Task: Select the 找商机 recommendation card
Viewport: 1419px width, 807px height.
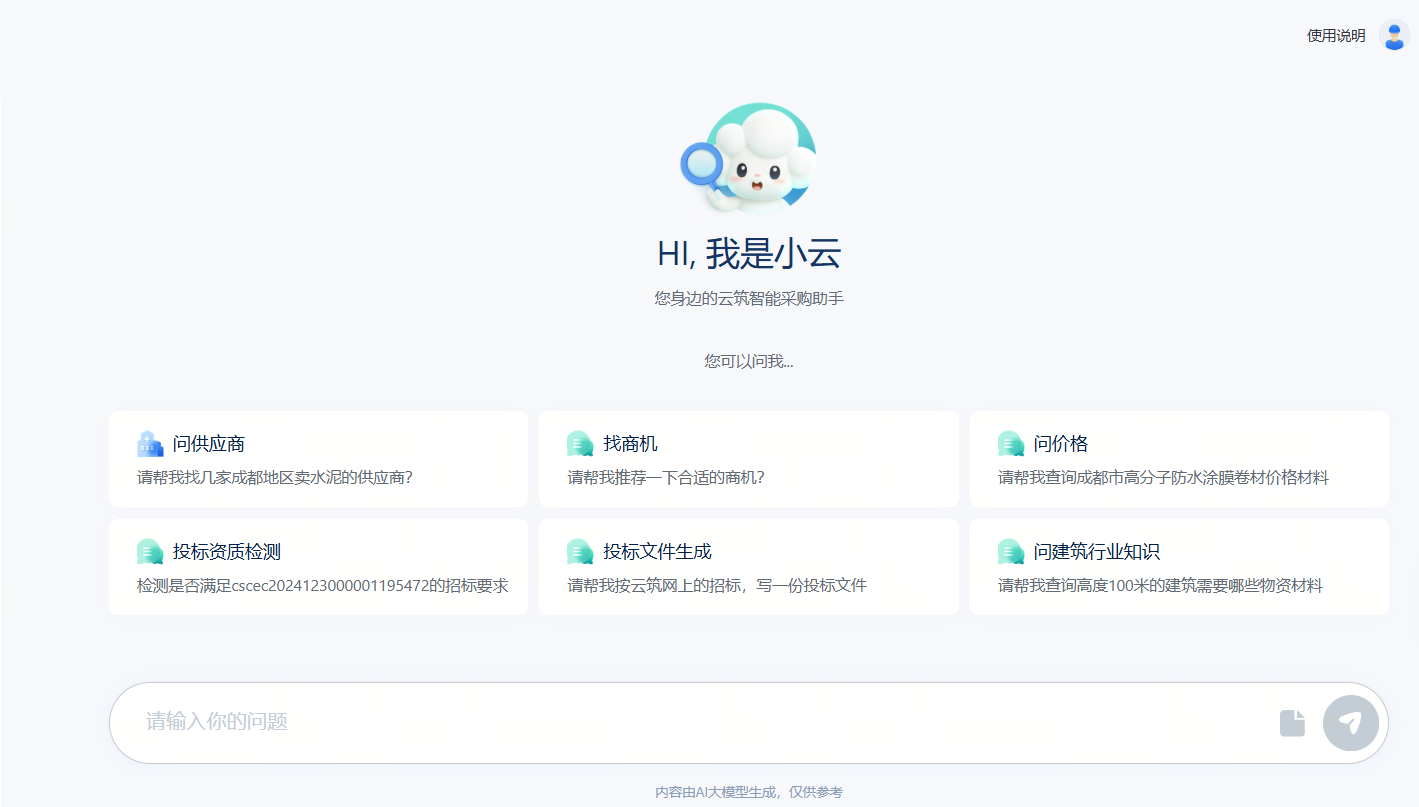Action: click(x=748, y=459)
